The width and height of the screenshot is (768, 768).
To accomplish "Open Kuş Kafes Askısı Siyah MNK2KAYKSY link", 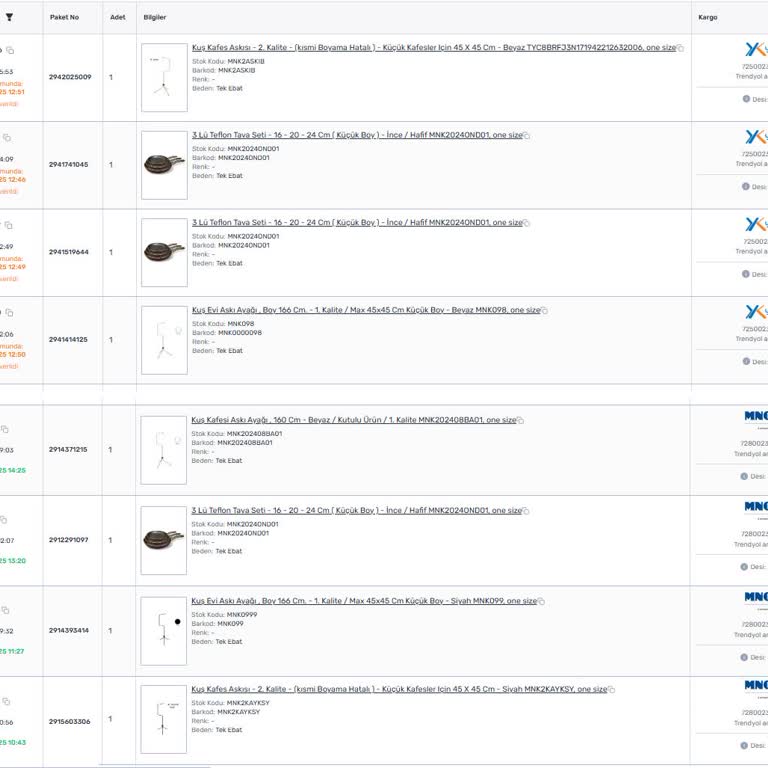I will (x=399, y=689).
